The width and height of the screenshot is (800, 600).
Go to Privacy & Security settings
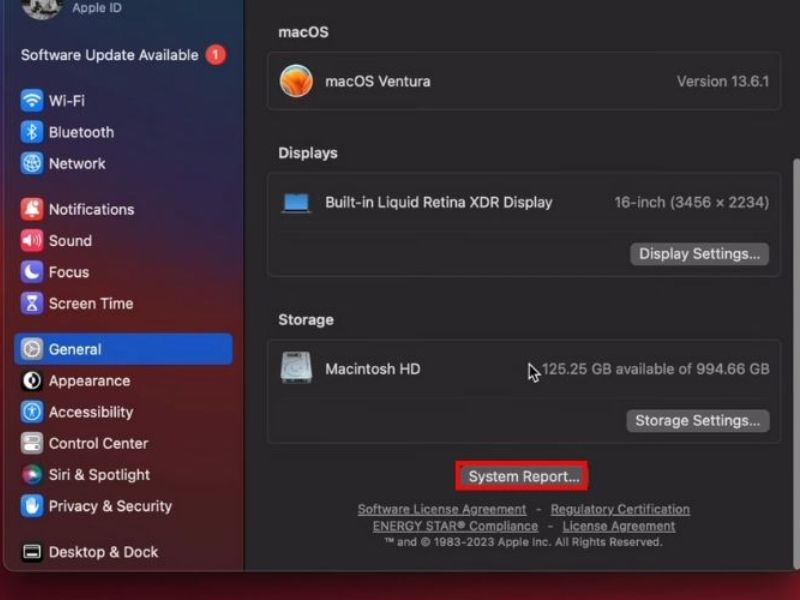coord(123,506)
